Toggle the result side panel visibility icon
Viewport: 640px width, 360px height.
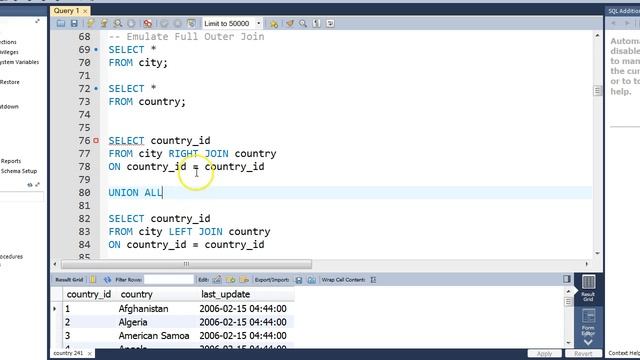[x=567, y=279]
